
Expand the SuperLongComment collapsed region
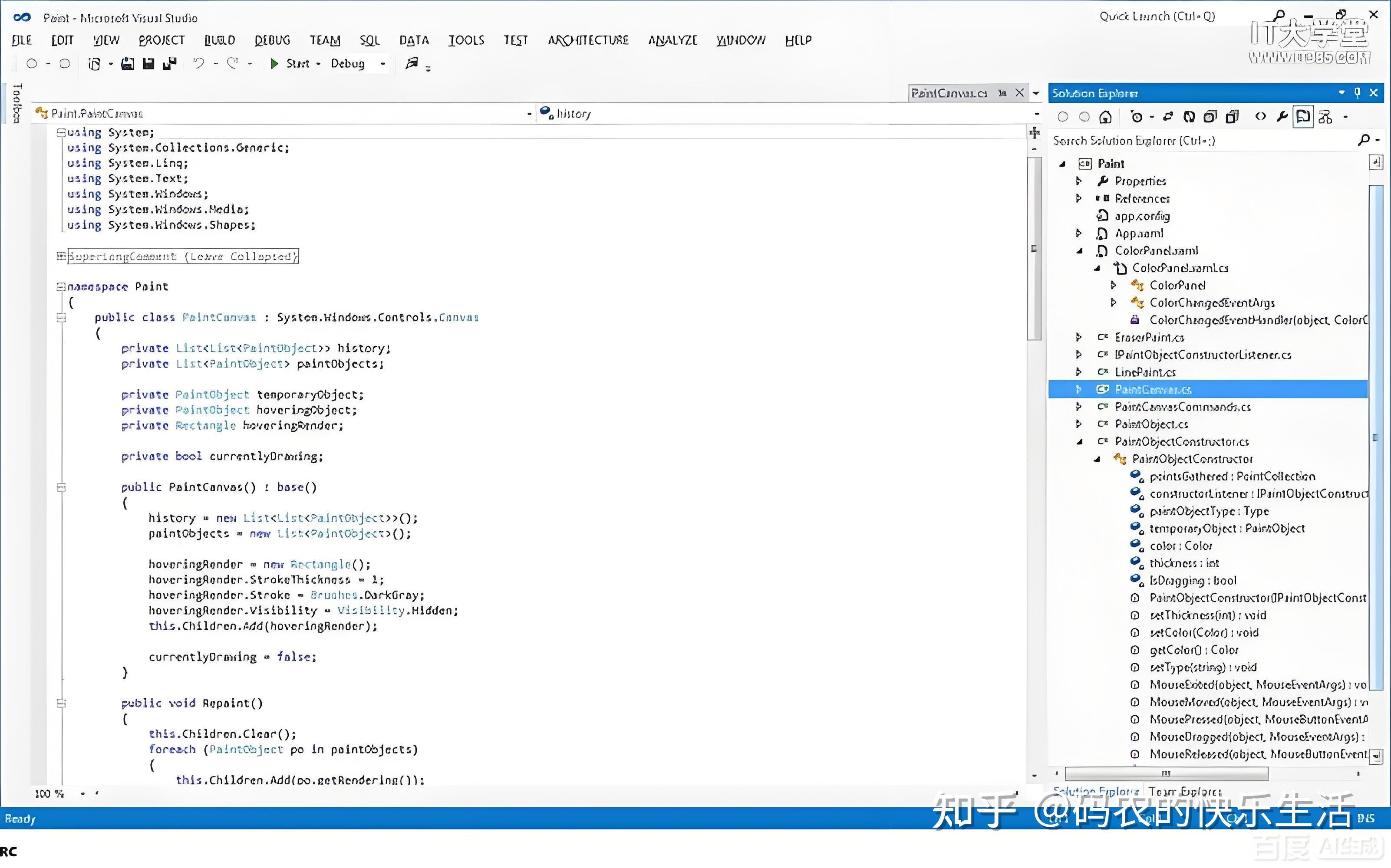[61, 256]
